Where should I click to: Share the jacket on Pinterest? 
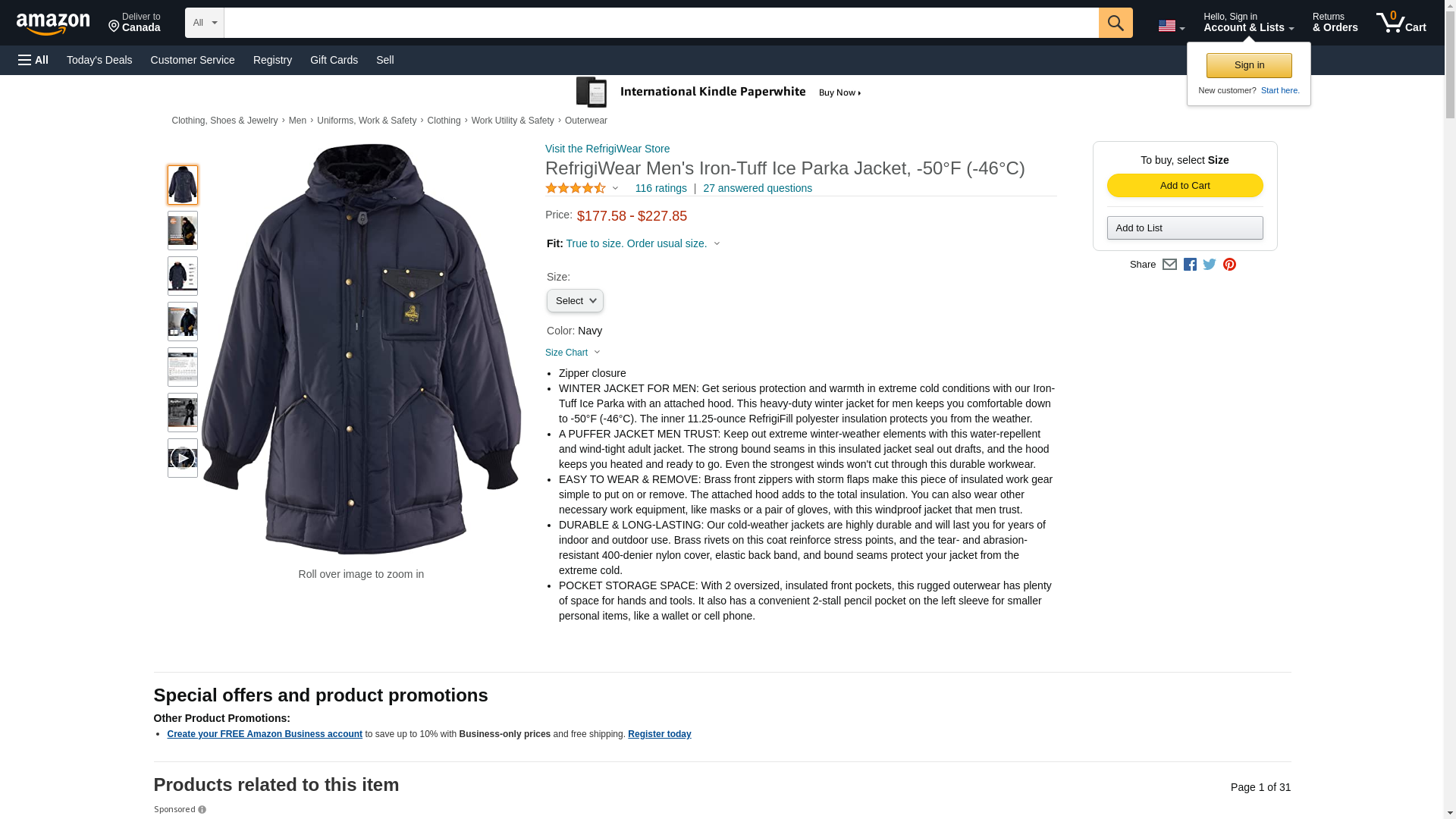[1229, 265]
